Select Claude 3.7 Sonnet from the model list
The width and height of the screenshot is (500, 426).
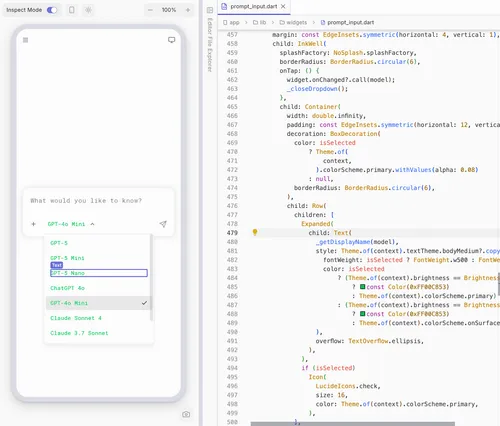98,333
